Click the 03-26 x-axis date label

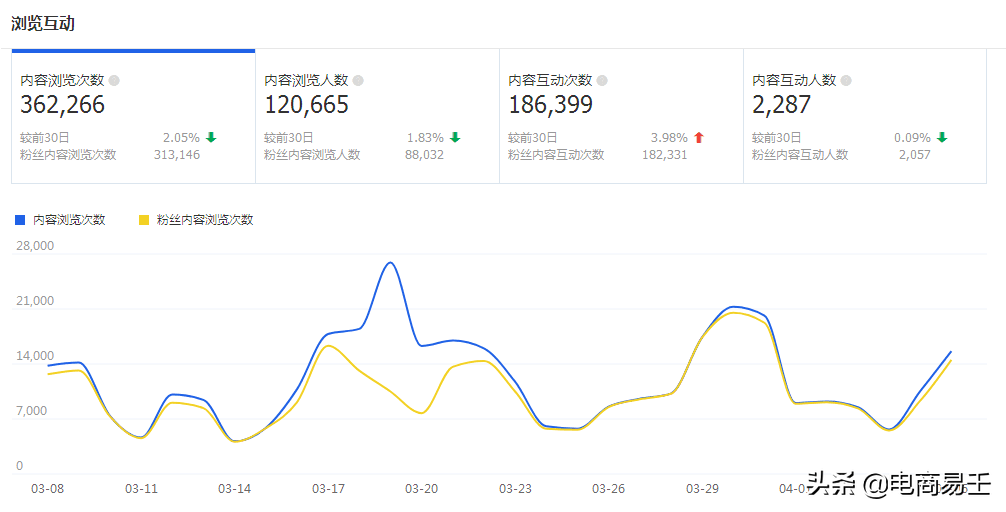(609, 489)
